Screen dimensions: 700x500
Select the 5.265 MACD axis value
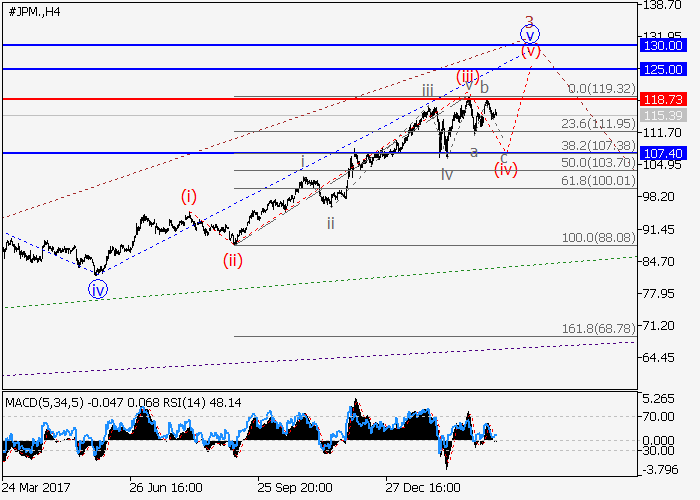pyautogui.click(x=658, y=399)
